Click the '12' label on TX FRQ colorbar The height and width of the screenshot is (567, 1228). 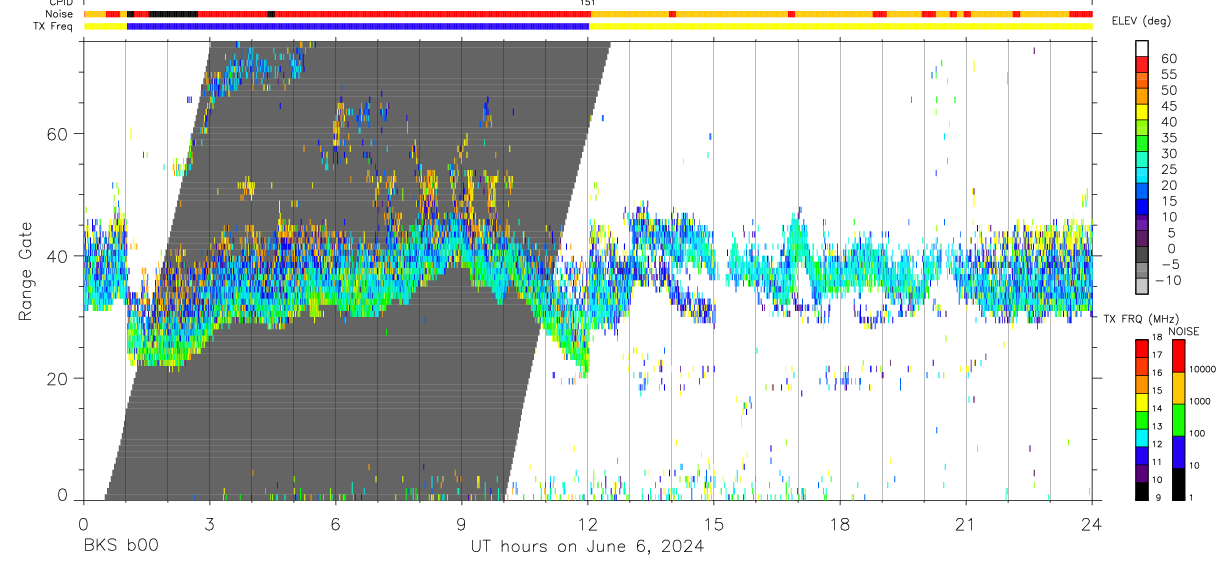tap(1155, 444)
